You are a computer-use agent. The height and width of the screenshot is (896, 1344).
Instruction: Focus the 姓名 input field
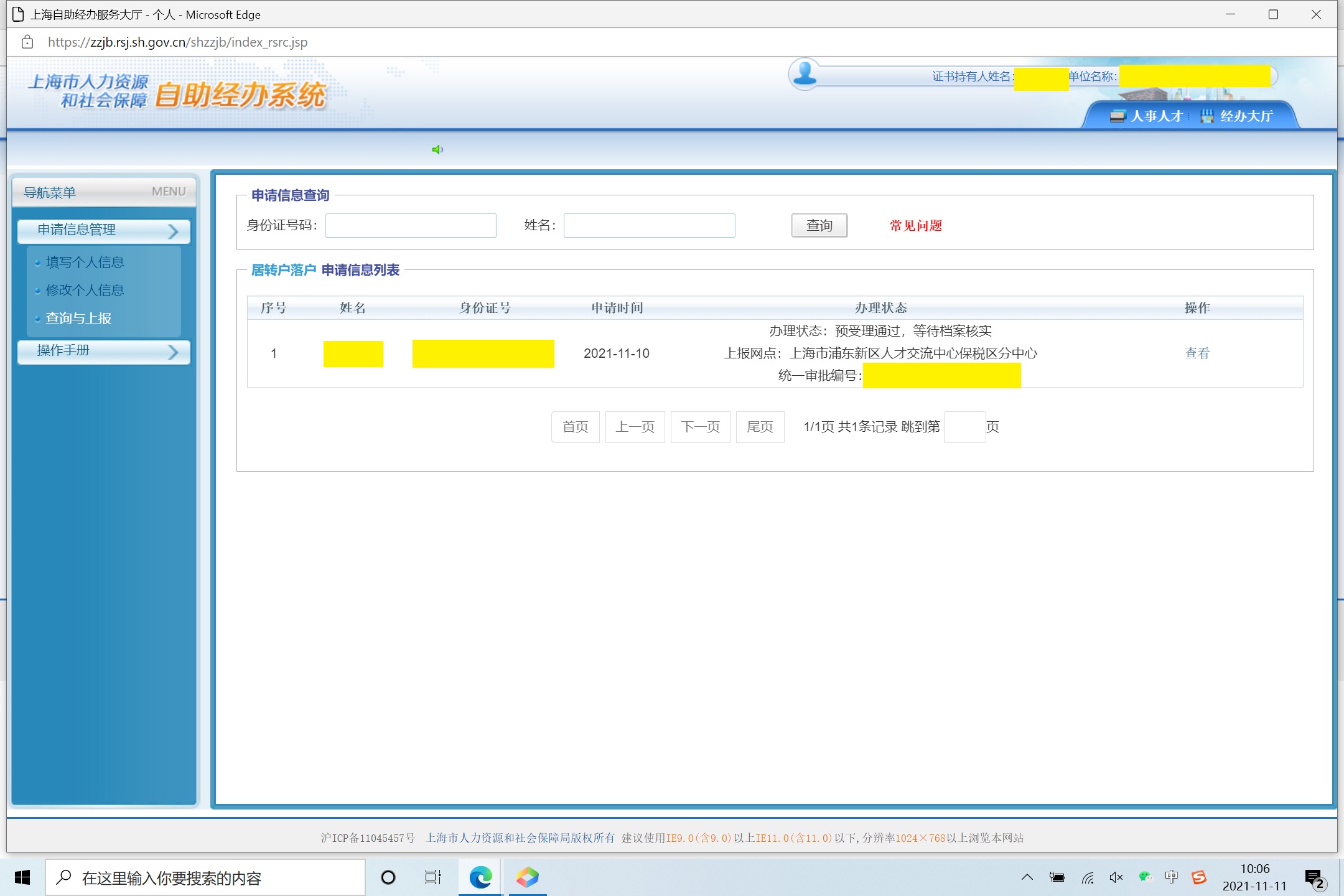[x=649, y=225]
